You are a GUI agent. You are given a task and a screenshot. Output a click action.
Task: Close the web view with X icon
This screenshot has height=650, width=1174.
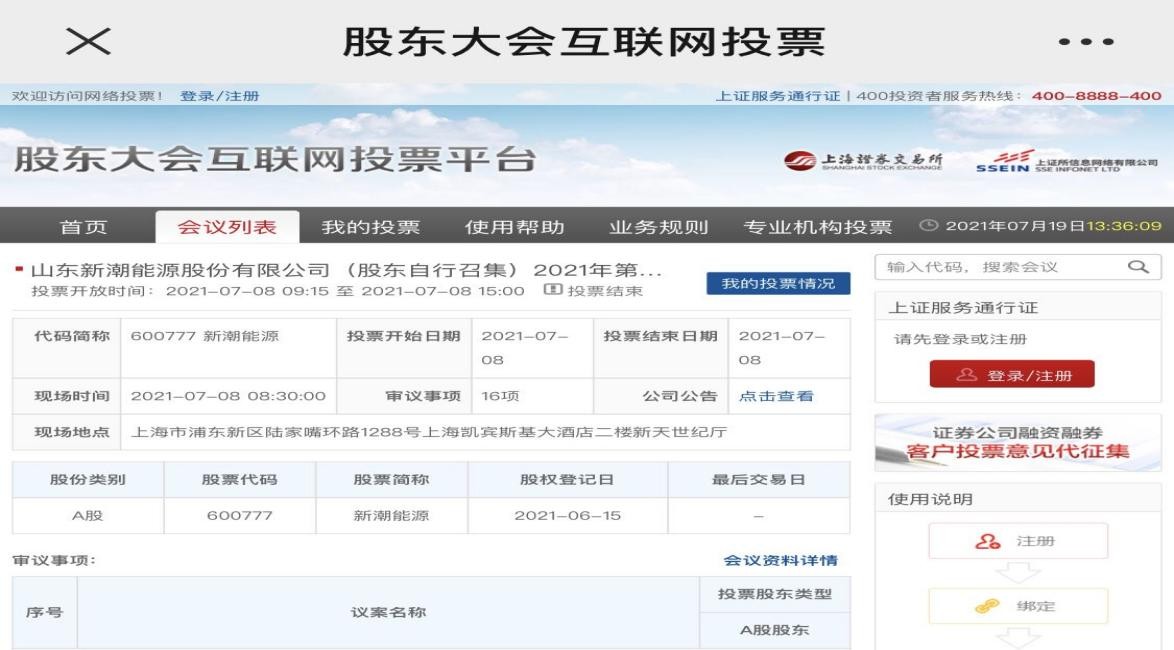coord(88,41)
